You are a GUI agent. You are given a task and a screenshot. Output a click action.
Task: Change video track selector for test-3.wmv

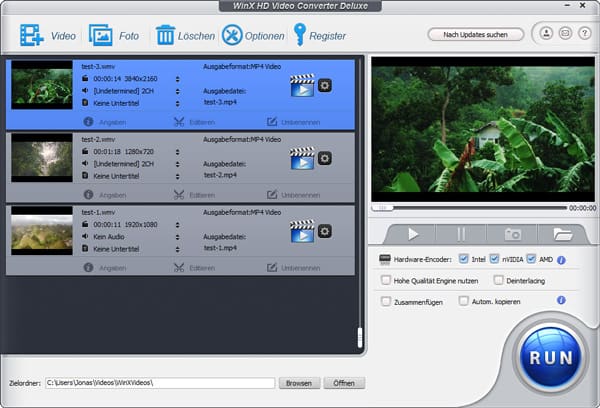178,79
